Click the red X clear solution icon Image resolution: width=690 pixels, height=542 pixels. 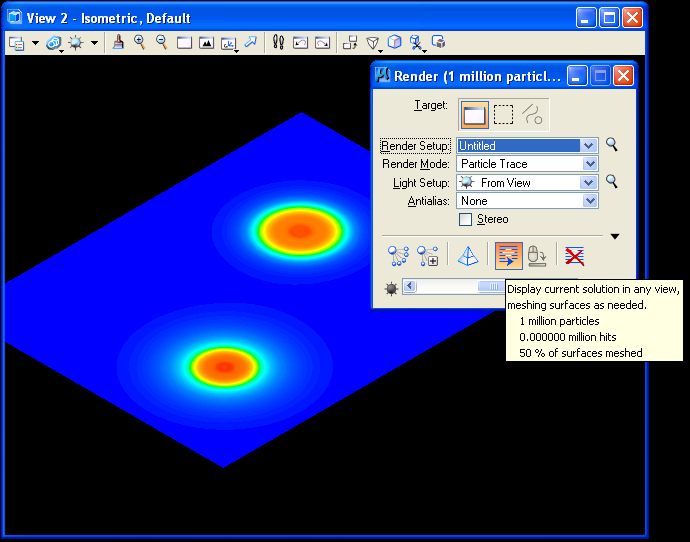(x=575, y=256)
